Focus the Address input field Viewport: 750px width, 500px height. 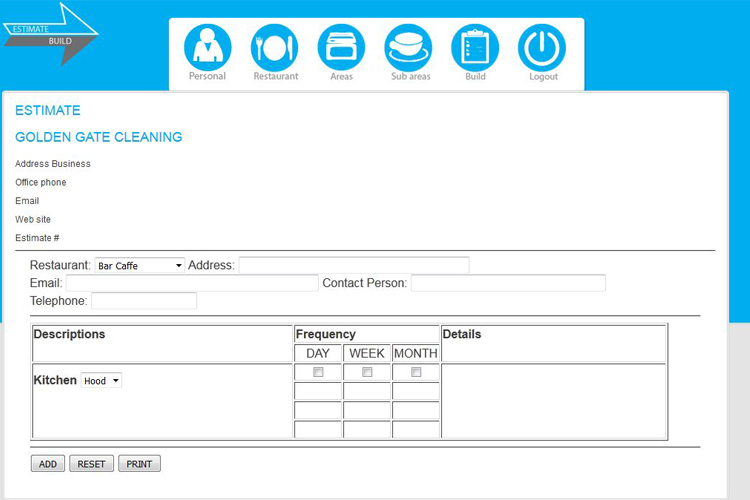click(x=353, y=265)
